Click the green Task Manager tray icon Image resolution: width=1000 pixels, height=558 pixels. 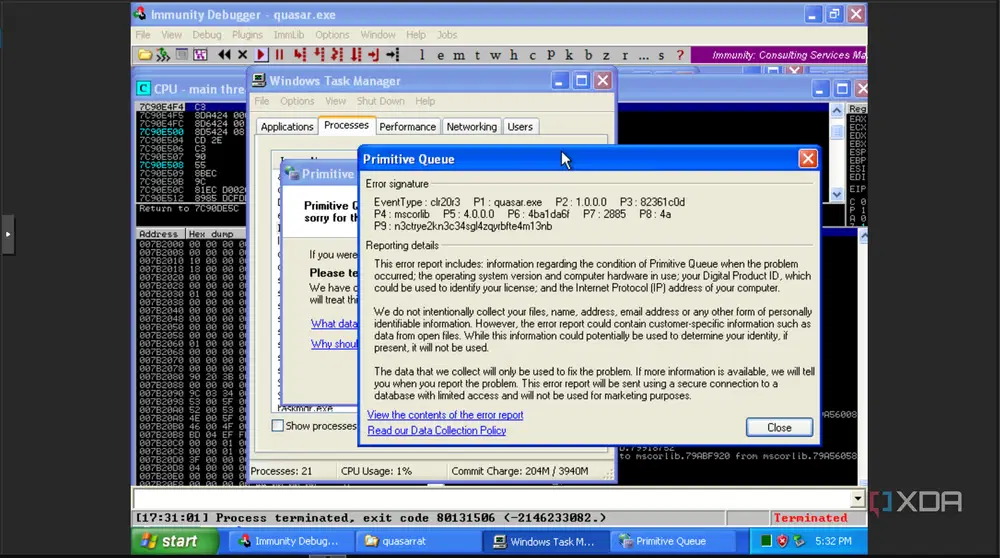(x=766, y=541)
